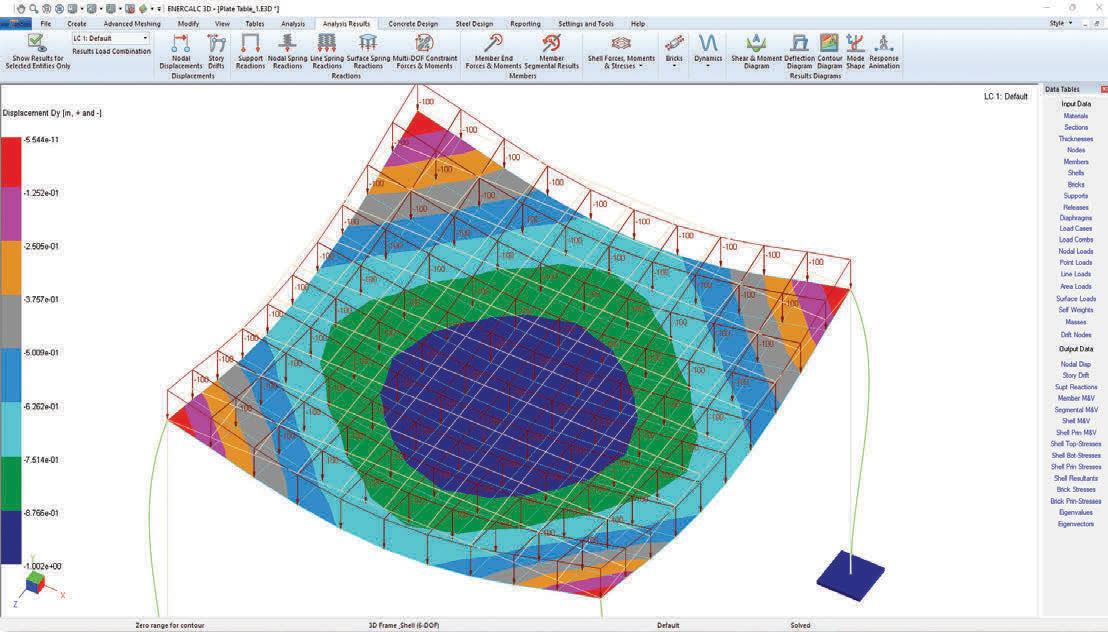Open the Surface Loads data table
The width and height of the screenshot is (1108, 632).
coord(1075,298)
